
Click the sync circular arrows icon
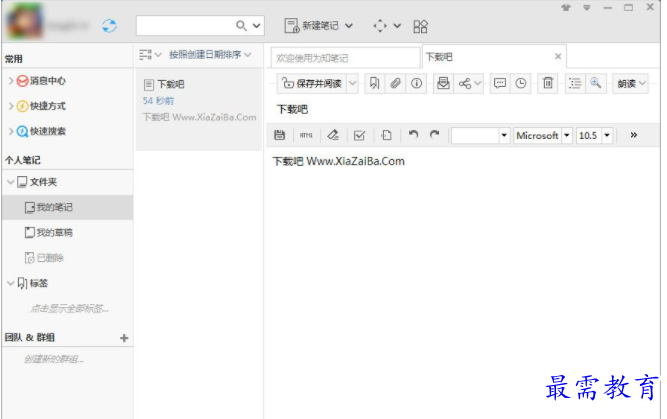tap(110, 26)
